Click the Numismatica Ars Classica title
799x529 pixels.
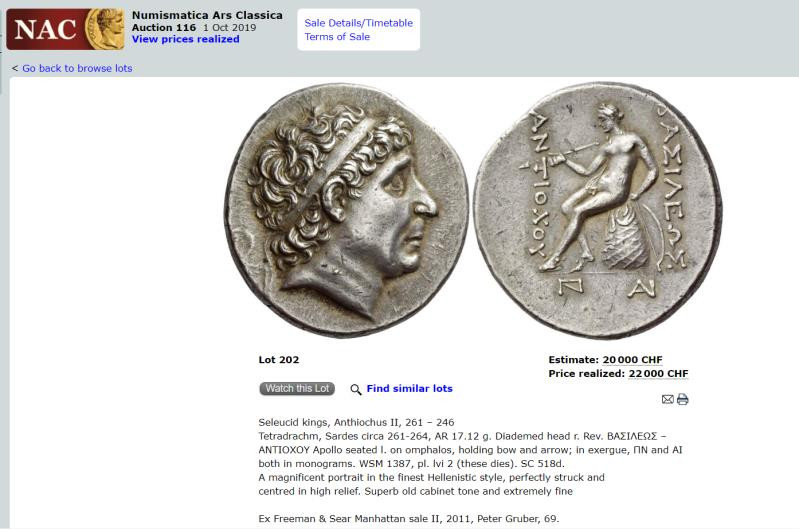(207, 15)
